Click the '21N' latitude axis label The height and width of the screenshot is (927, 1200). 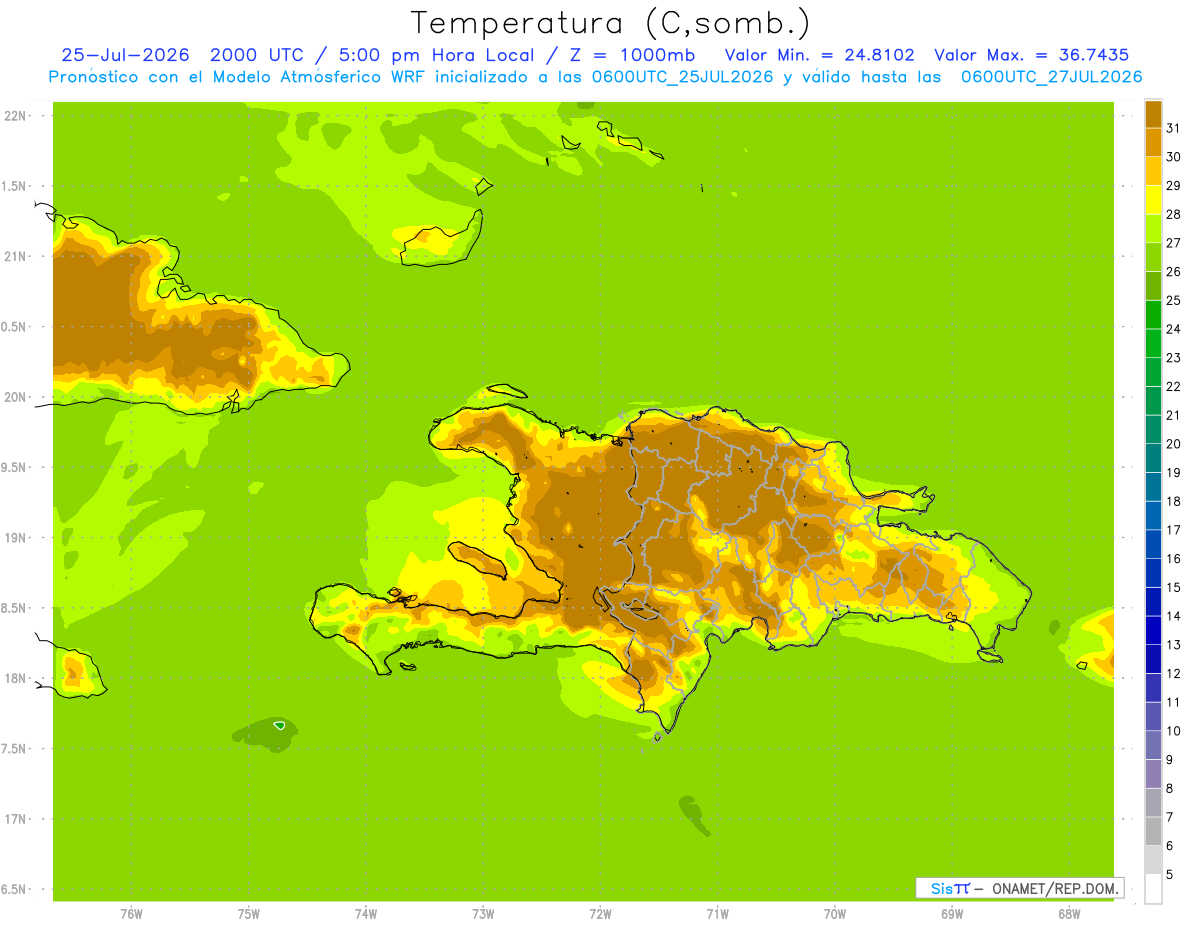tap(16, 256)
